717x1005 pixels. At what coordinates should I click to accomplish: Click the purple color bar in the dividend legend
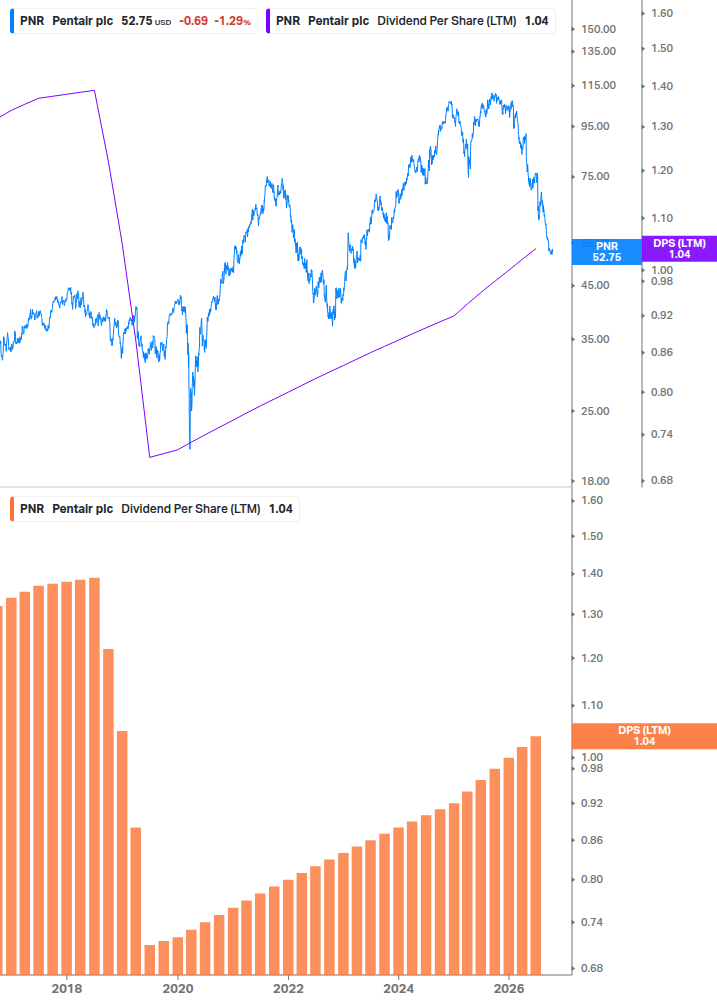coord(268,21)
